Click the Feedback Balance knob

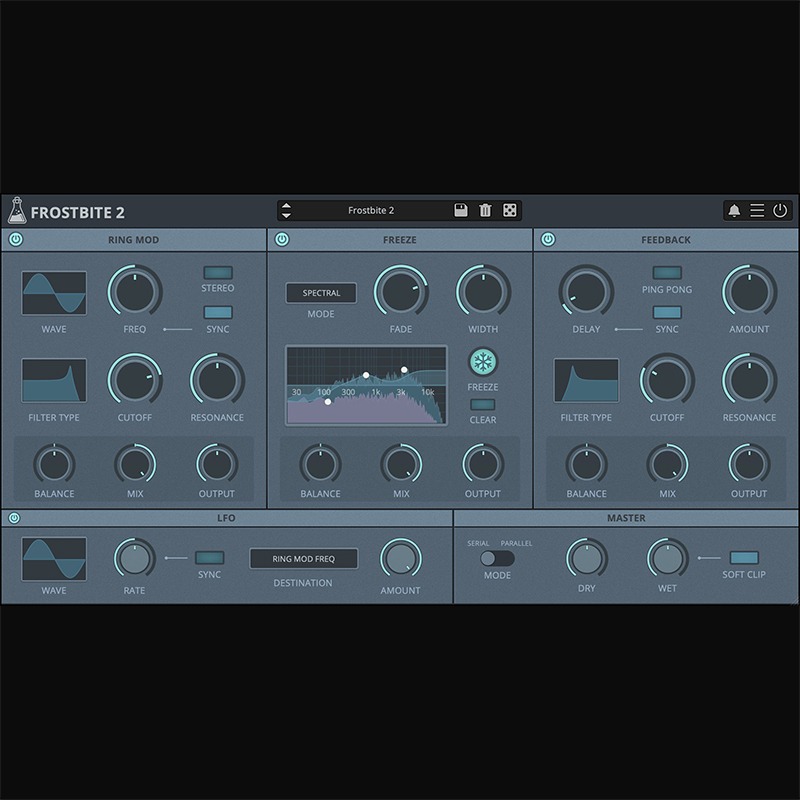(587, 464)
